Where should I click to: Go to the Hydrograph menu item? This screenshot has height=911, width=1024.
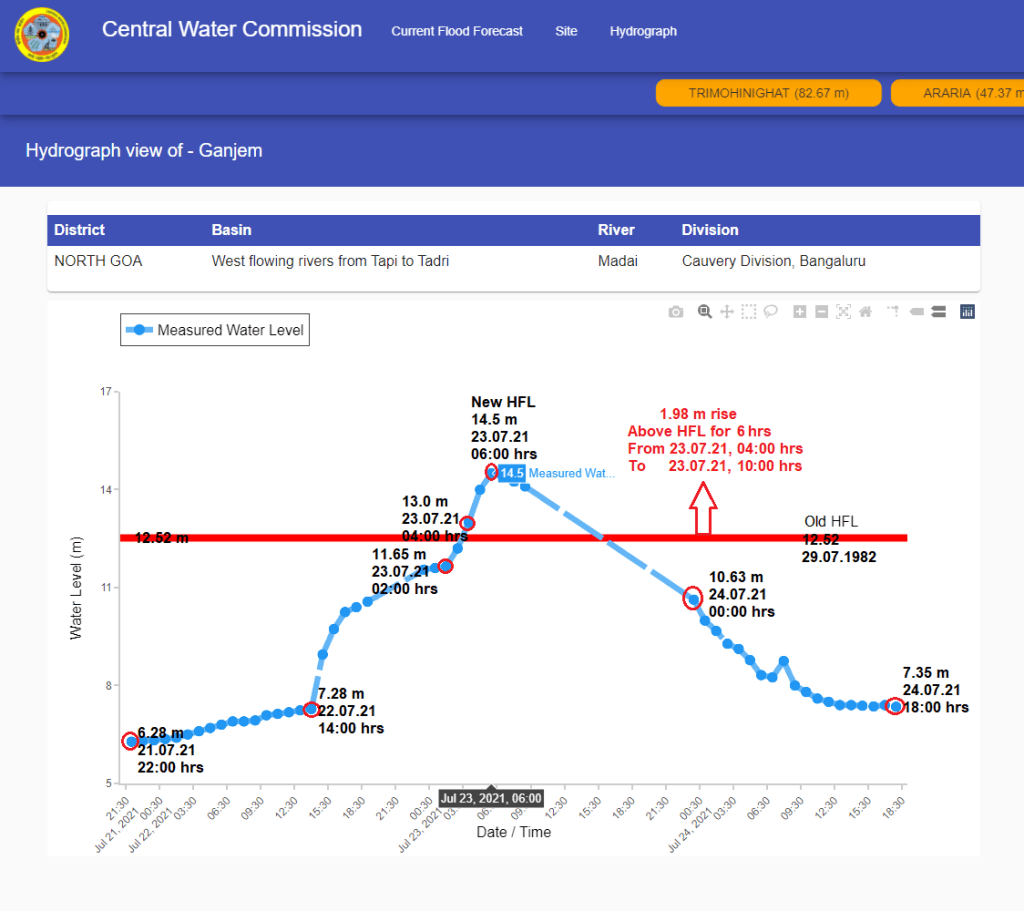point(643,31)
